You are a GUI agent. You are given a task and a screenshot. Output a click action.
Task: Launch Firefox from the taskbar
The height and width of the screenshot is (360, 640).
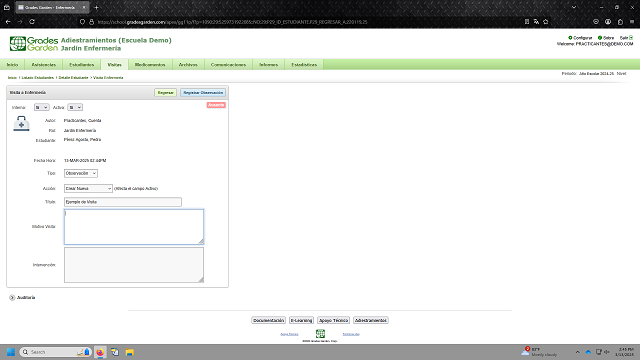pyautogui.click(x=100, y=352)
